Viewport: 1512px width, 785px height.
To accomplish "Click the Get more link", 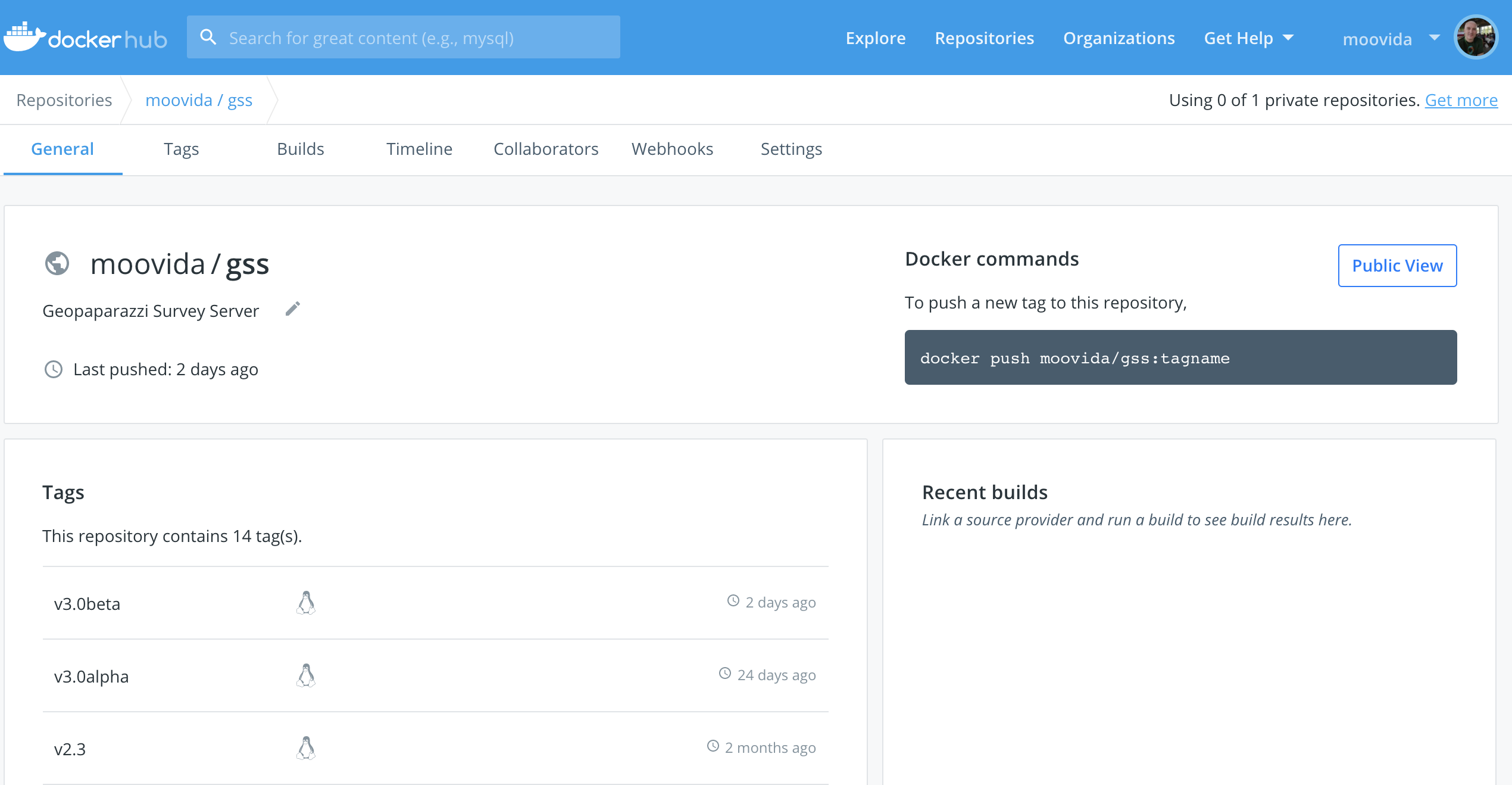I will coord(1461,100).
